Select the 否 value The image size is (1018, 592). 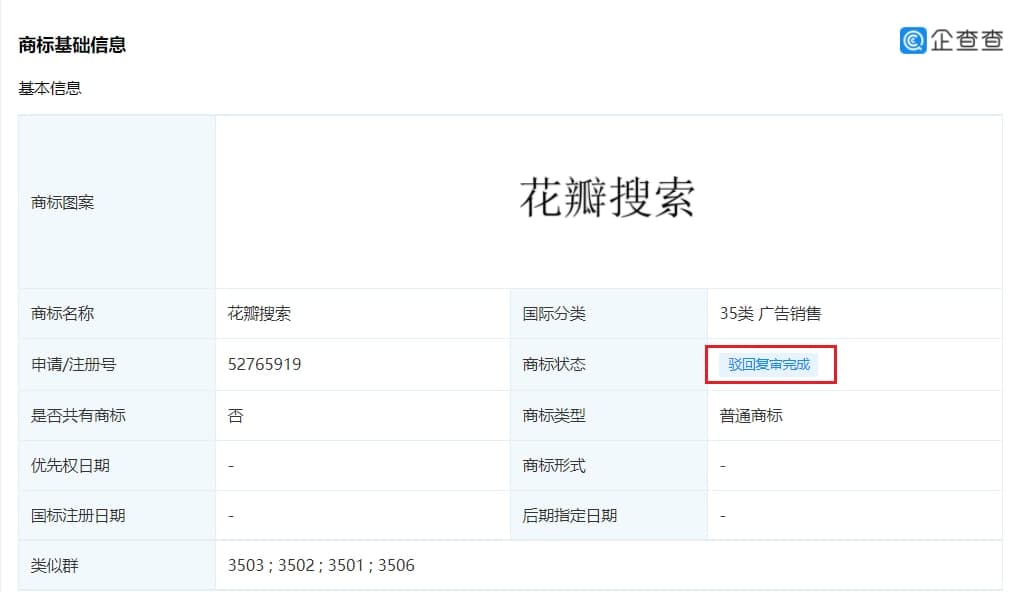coord(235,415)
